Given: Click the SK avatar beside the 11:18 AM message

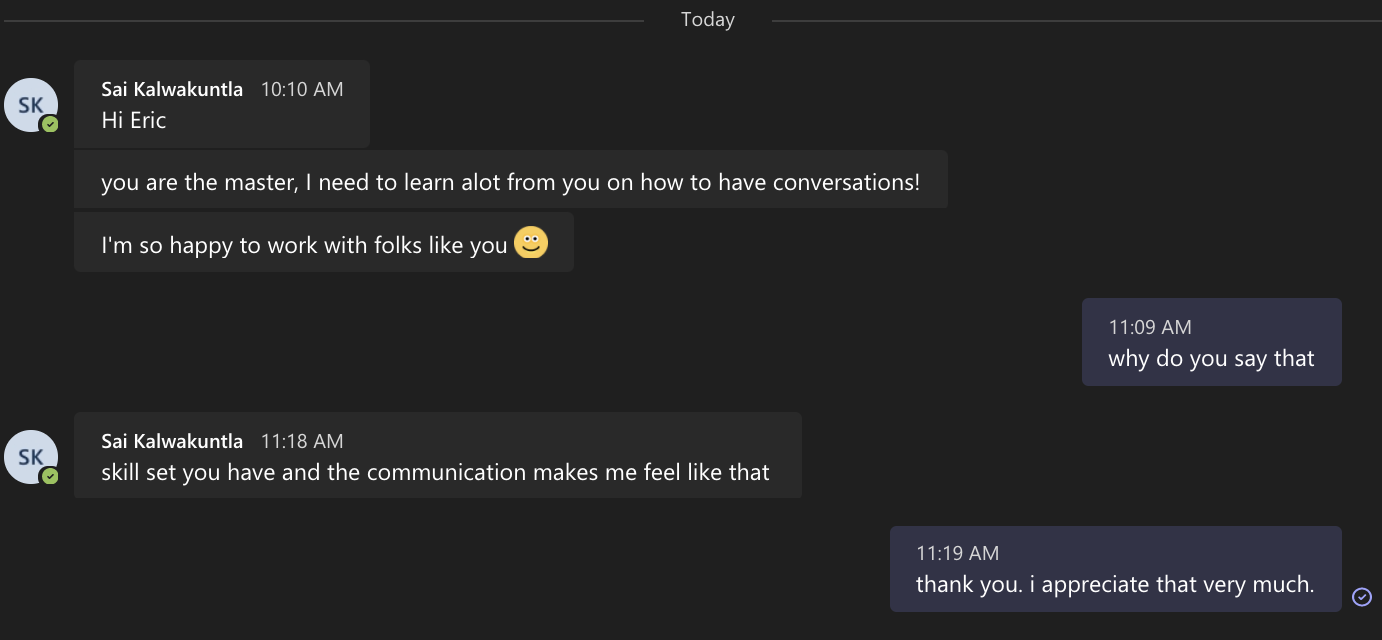Looking at the screenshot, I should pyautogui.click(x=31, y=457).
